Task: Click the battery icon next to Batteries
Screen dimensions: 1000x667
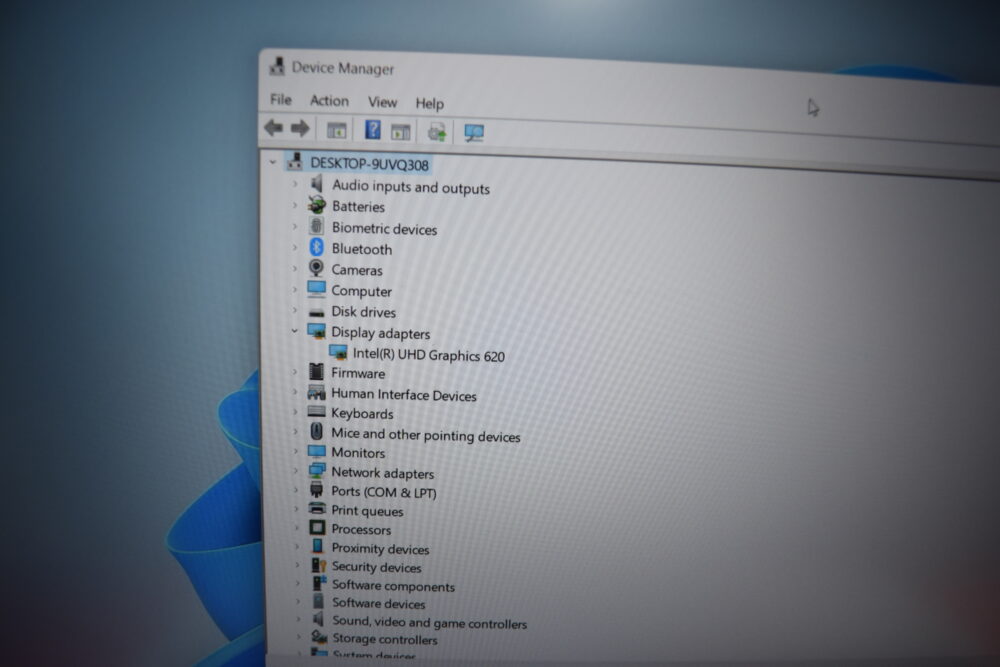Action: (317, 205)
